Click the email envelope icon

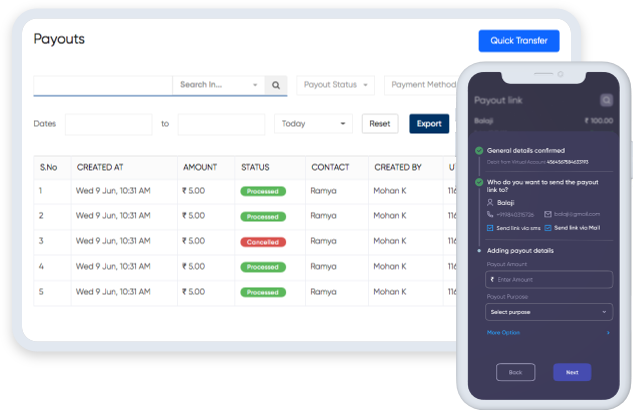point(548,214)
